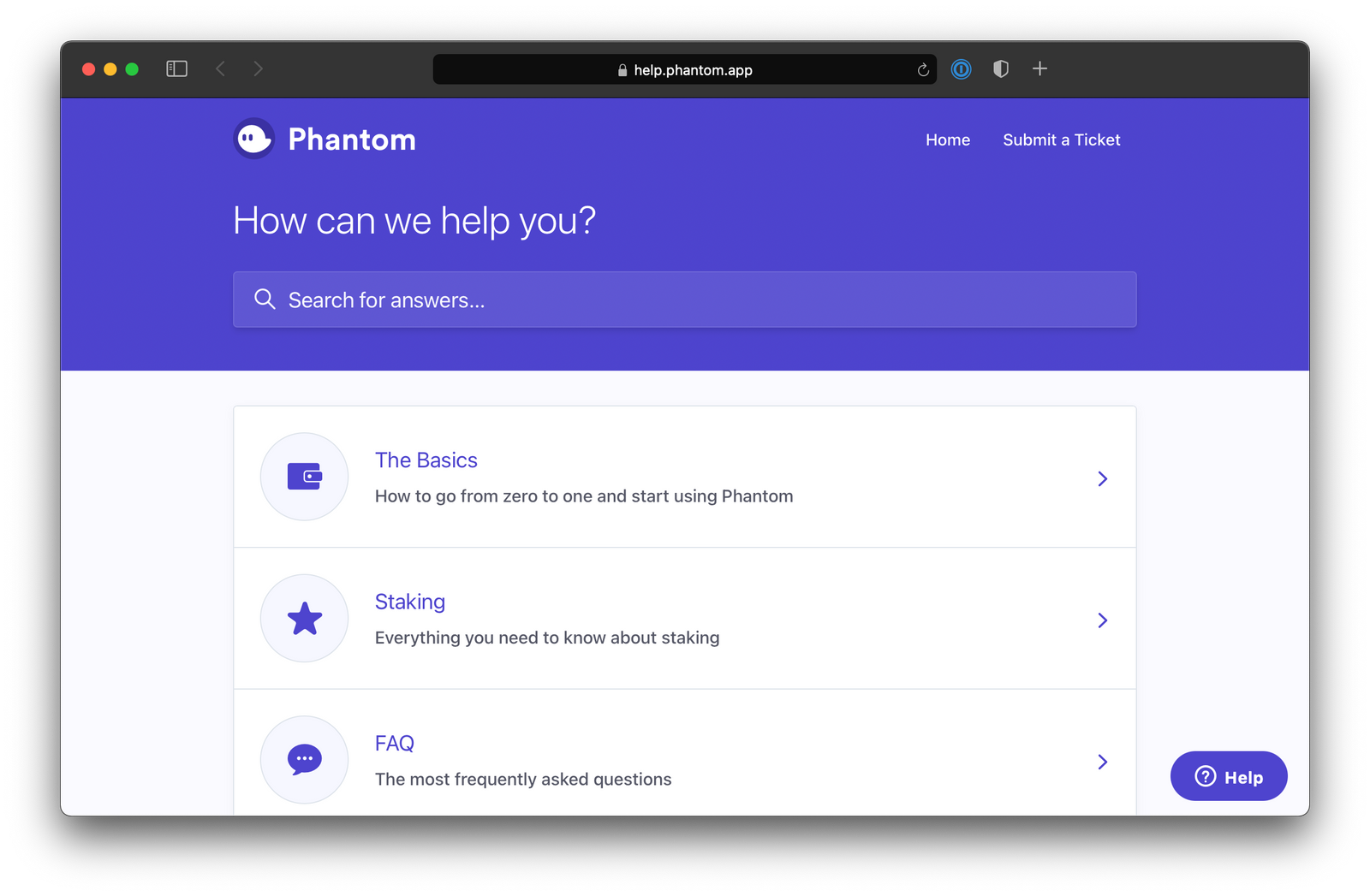Click the chat bubble FAQ icon

pyautogui.click(x=304, y=759)
